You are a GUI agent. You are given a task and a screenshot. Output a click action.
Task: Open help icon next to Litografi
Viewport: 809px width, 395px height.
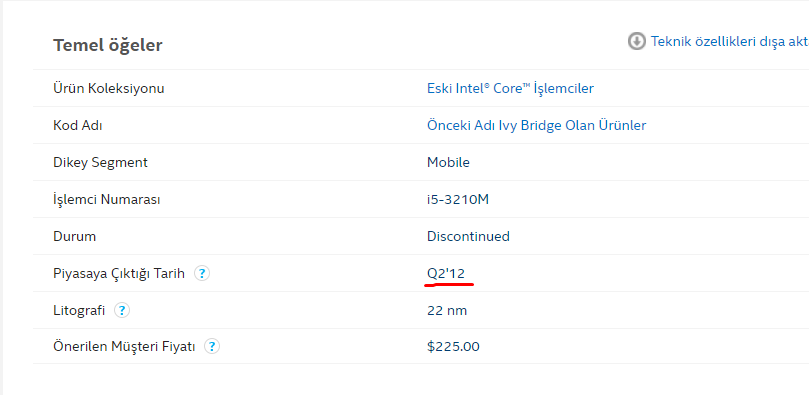(122, 310)
